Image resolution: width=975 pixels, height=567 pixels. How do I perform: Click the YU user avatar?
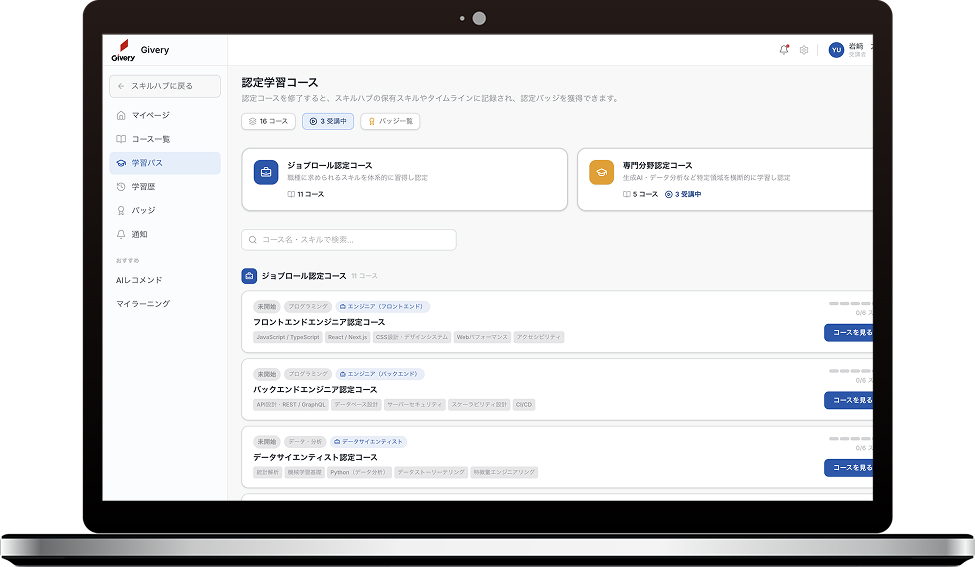836,50
